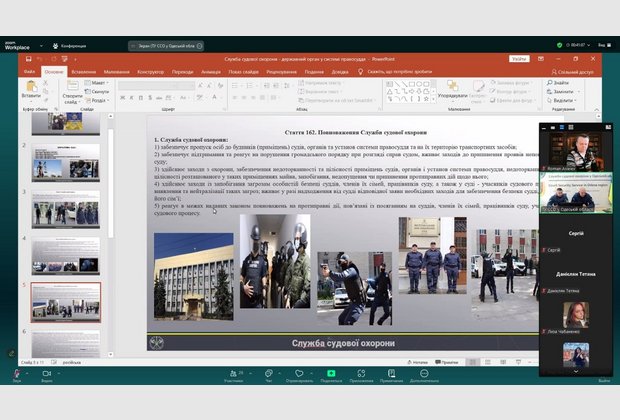Open the Вставлення ribbon tab
Image resolution: width=620 pixels, height=420 pixels.
click(85, 72)
